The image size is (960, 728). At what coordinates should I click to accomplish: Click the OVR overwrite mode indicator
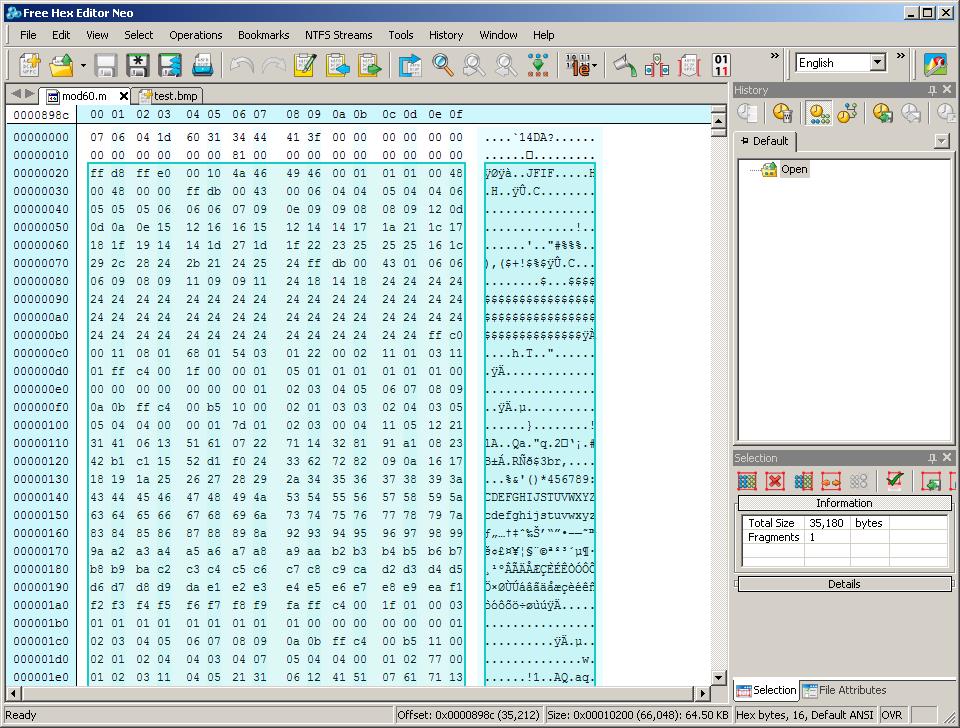892,715
